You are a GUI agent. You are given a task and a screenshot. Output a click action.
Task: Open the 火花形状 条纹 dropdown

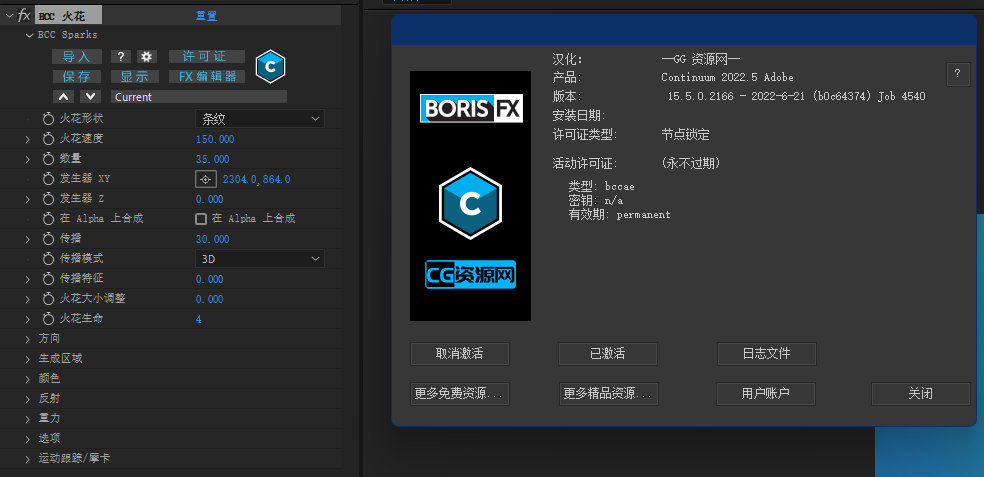click(260, 119)
